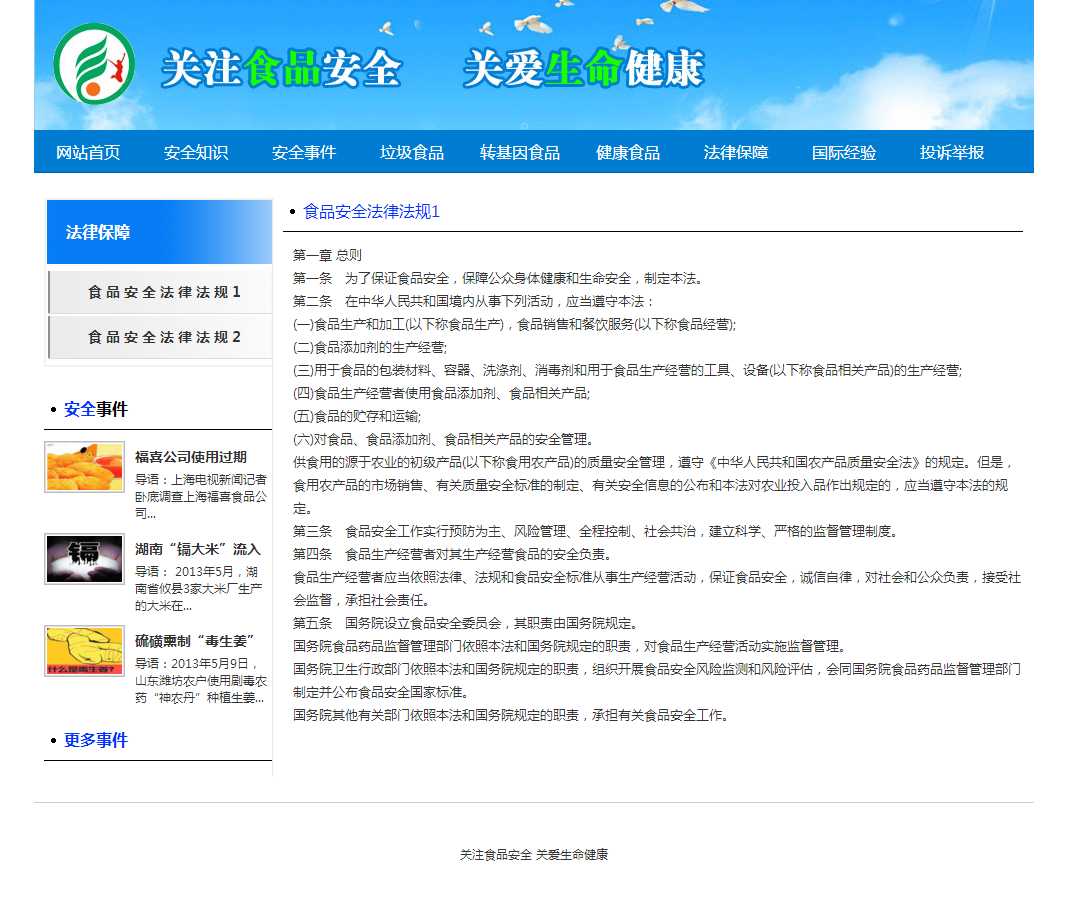The image size is (1067, 918).
Task: Select 食品安全法律法规1 sidebar button
Action: point(161,292)
